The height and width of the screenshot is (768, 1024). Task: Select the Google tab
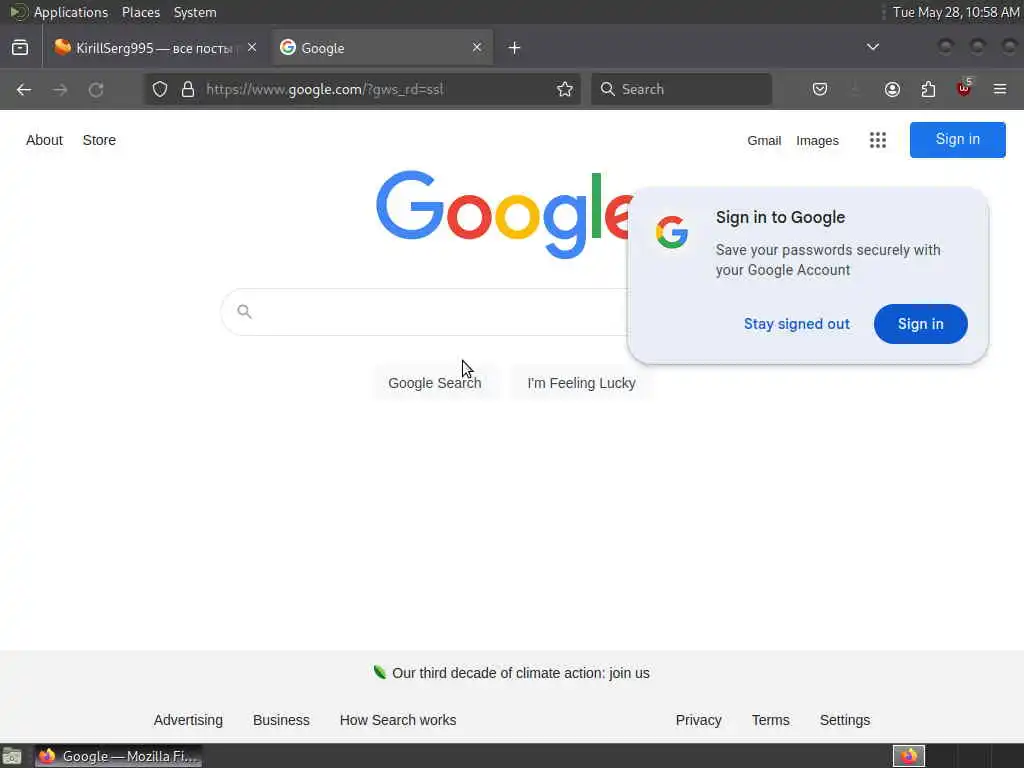tap(382, 48)
